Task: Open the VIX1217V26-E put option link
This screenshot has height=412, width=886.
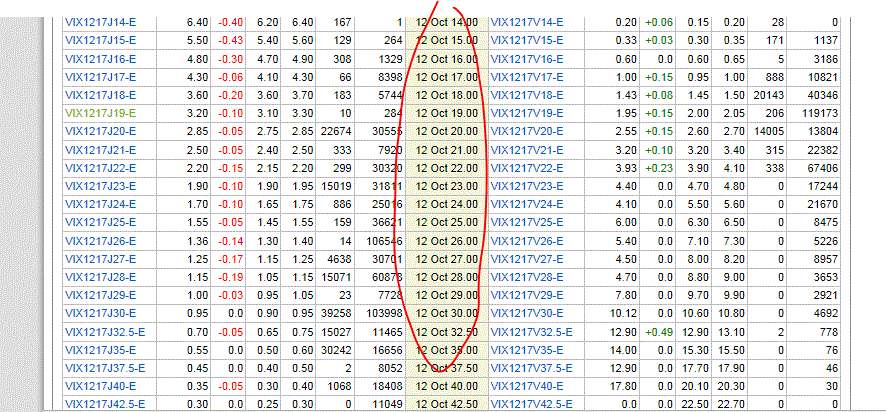Action: (527, 241)
